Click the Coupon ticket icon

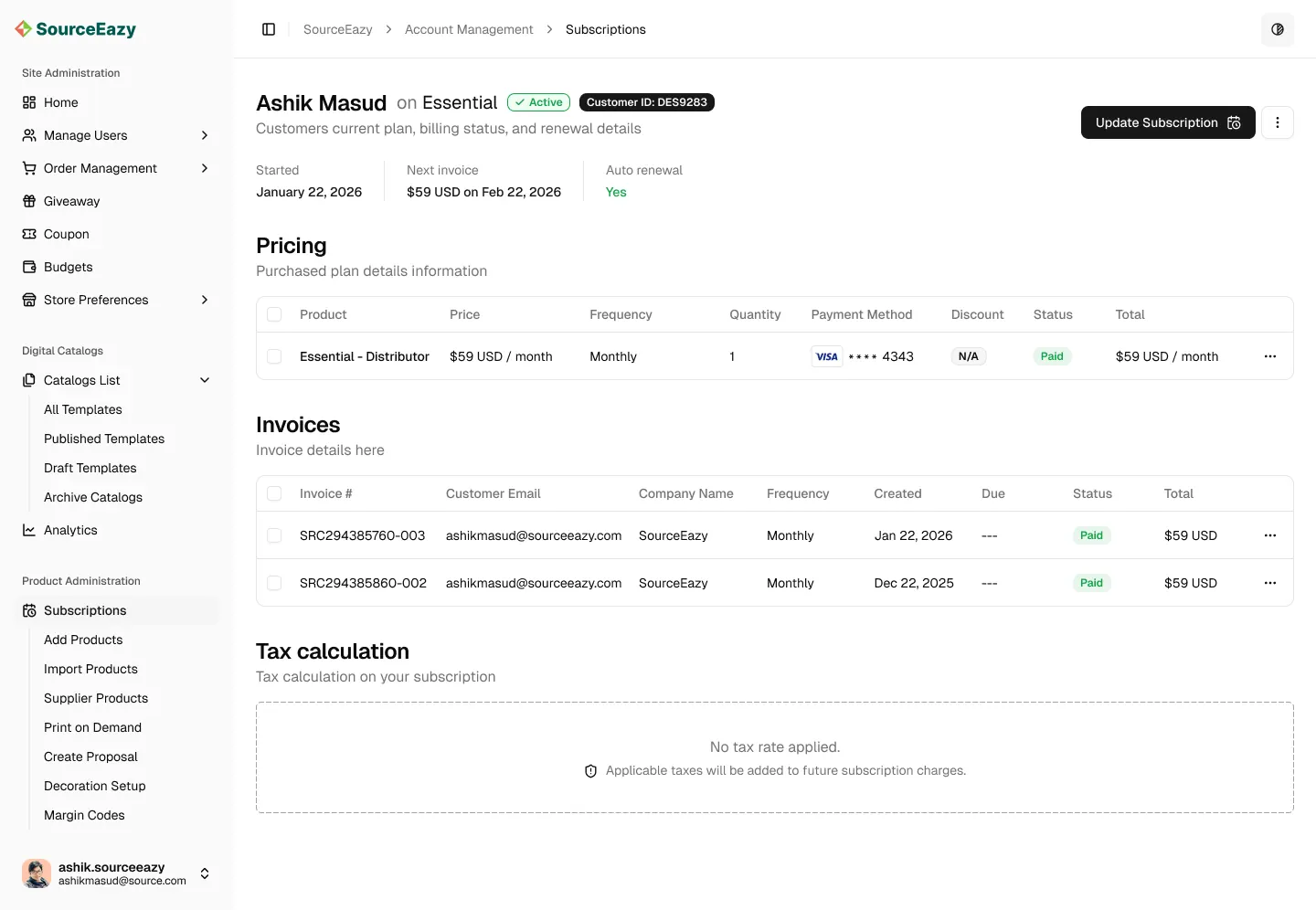tap(29, 234)
